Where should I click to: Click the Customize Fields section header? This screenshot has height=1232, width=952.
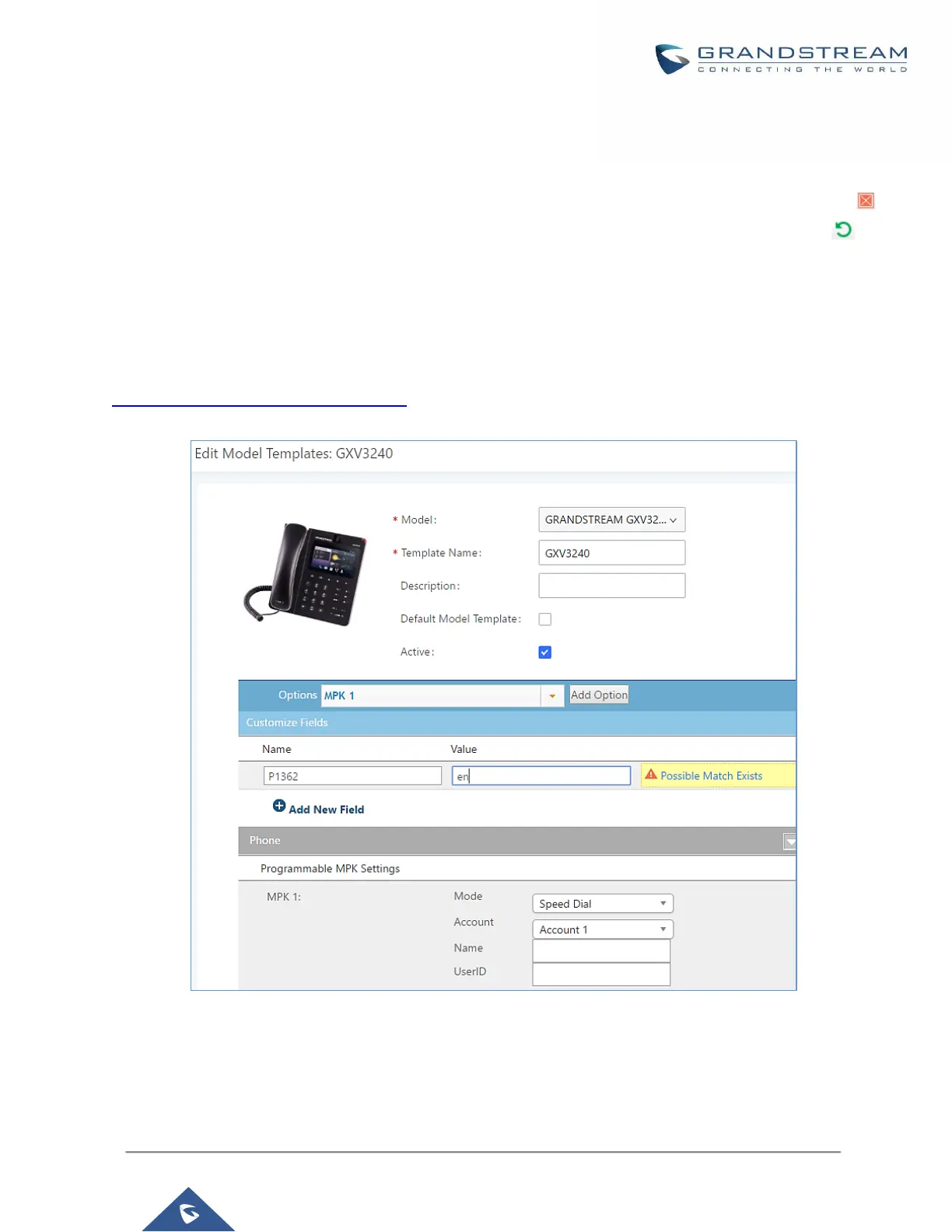pos(516,723)
